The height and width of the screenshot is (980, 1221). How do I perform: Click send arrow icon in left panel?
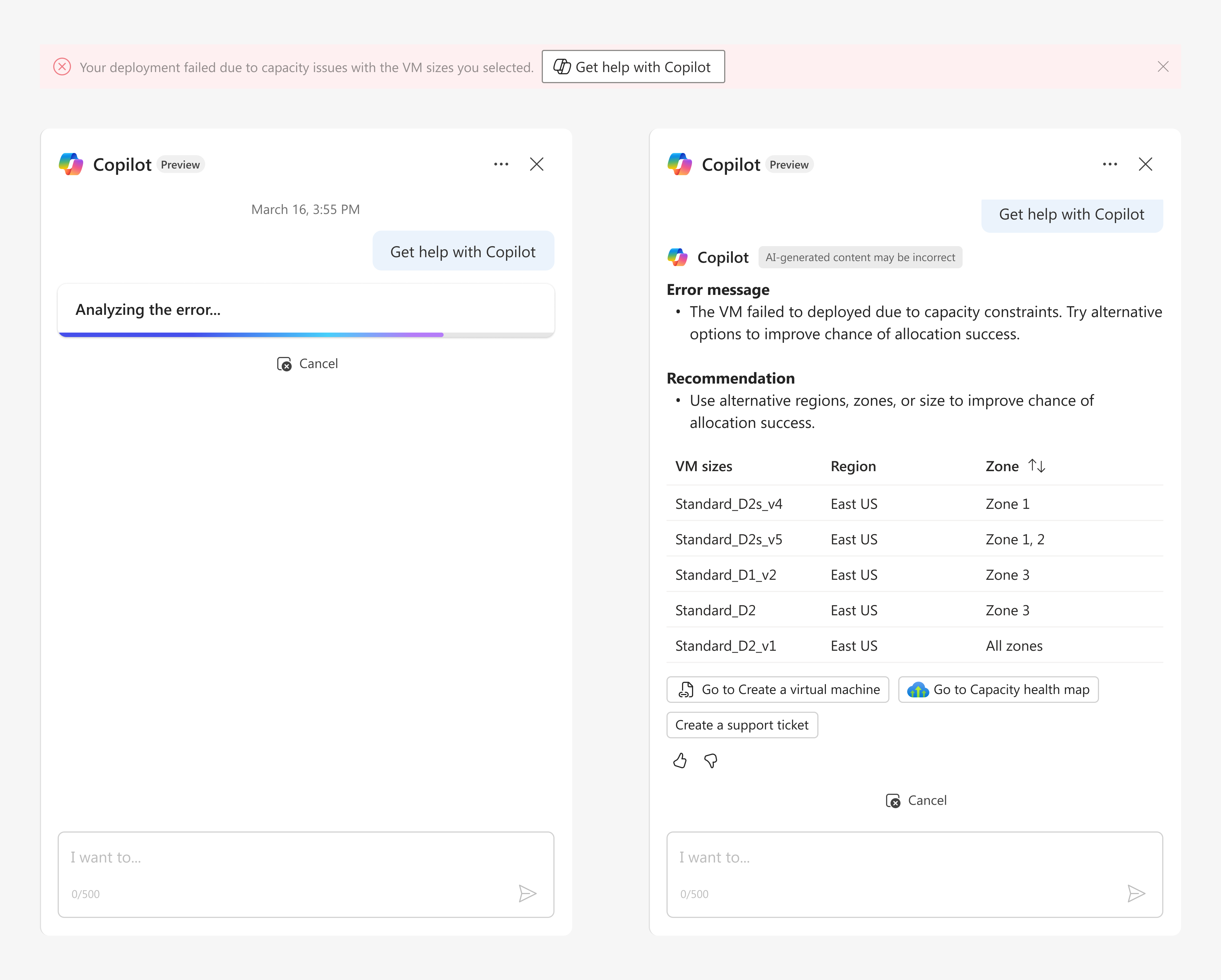coord(527,893)
